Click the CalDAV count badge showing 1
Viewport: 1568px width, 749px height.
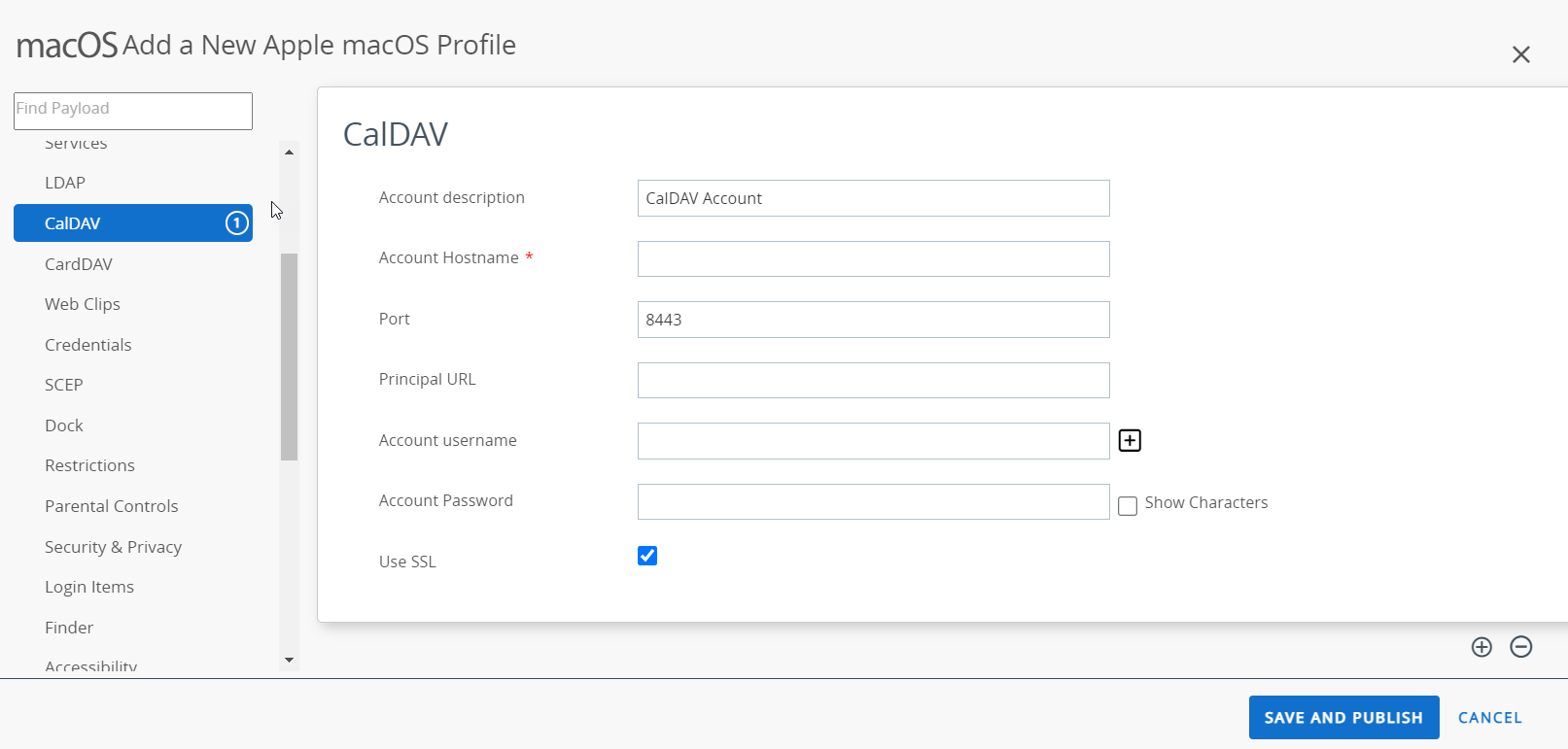point(236,223)
